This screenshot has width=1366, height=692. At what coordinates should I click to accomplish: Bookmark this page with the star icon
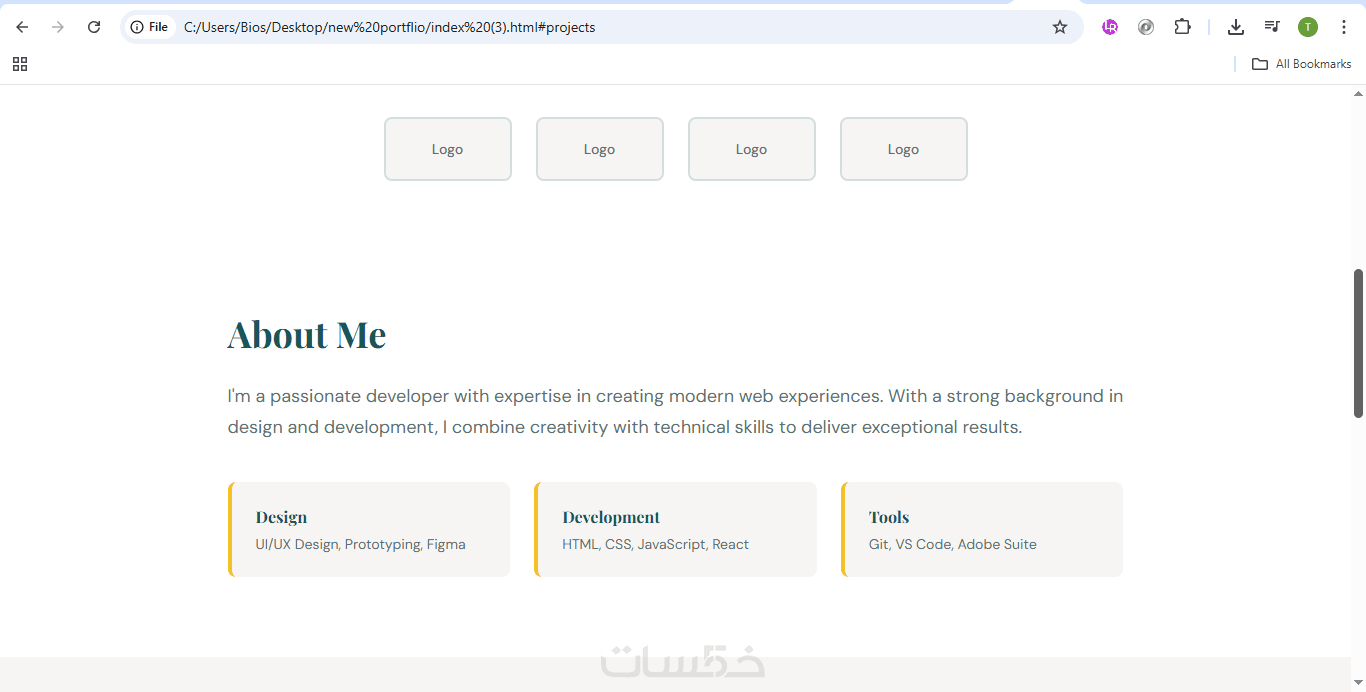[x=1060, y=27]
